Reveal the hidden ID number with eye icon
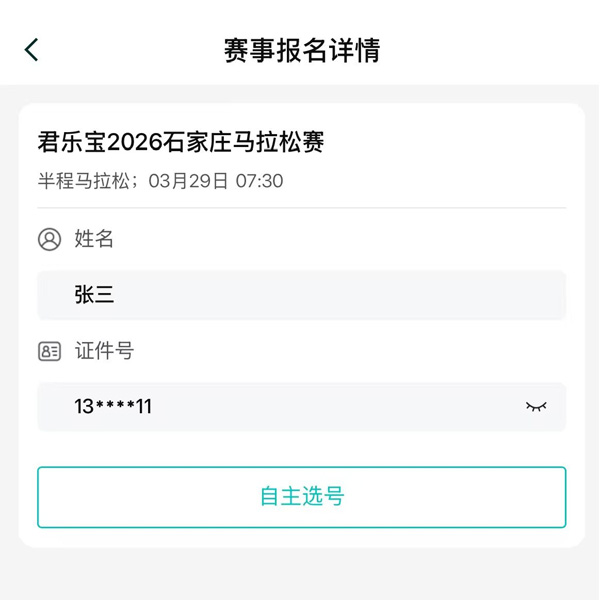The height and width of the screenshot is (600, 600). (536, 406)
